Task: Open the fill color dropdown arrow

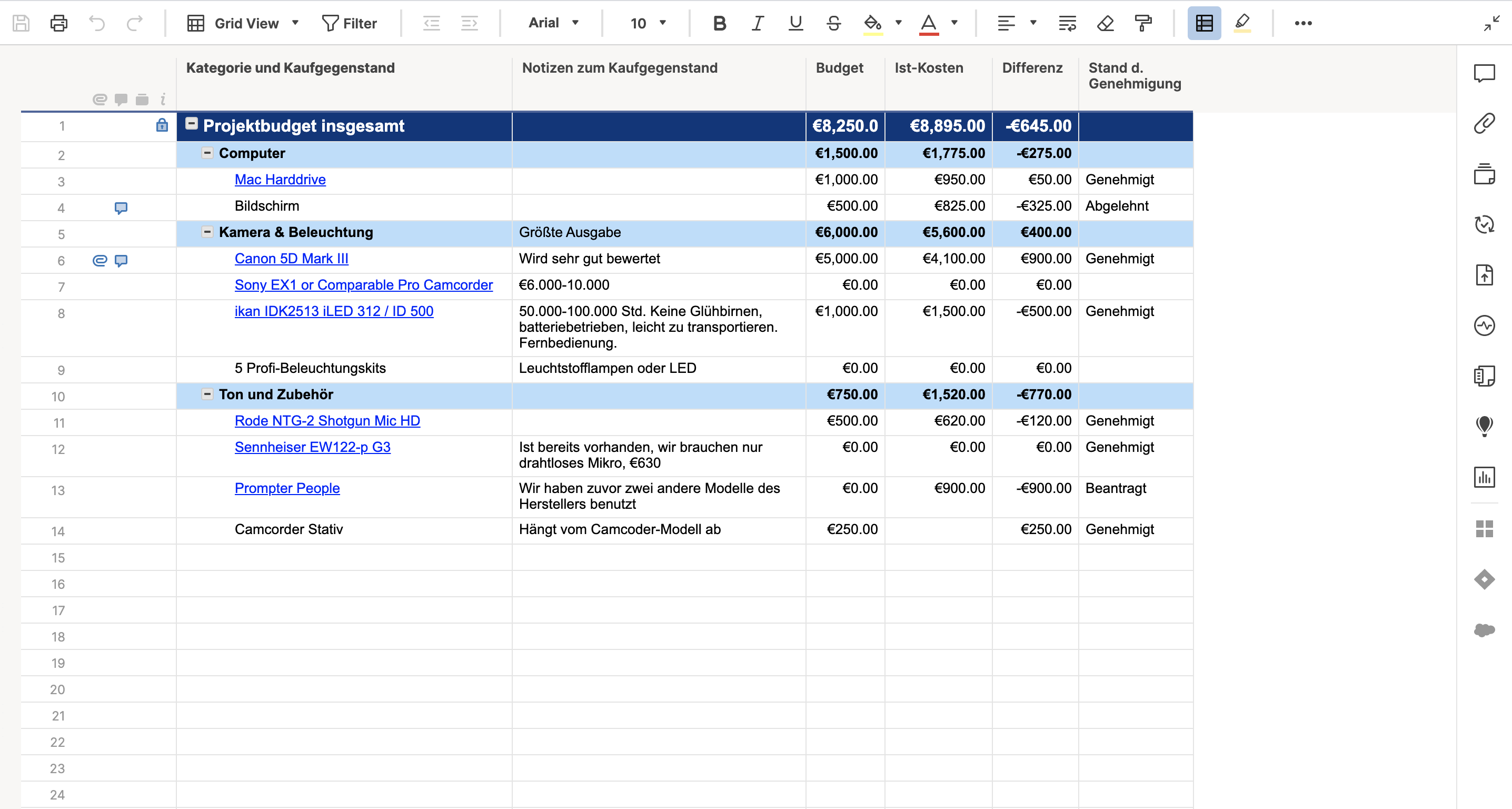Action: (x=898, y=23)
